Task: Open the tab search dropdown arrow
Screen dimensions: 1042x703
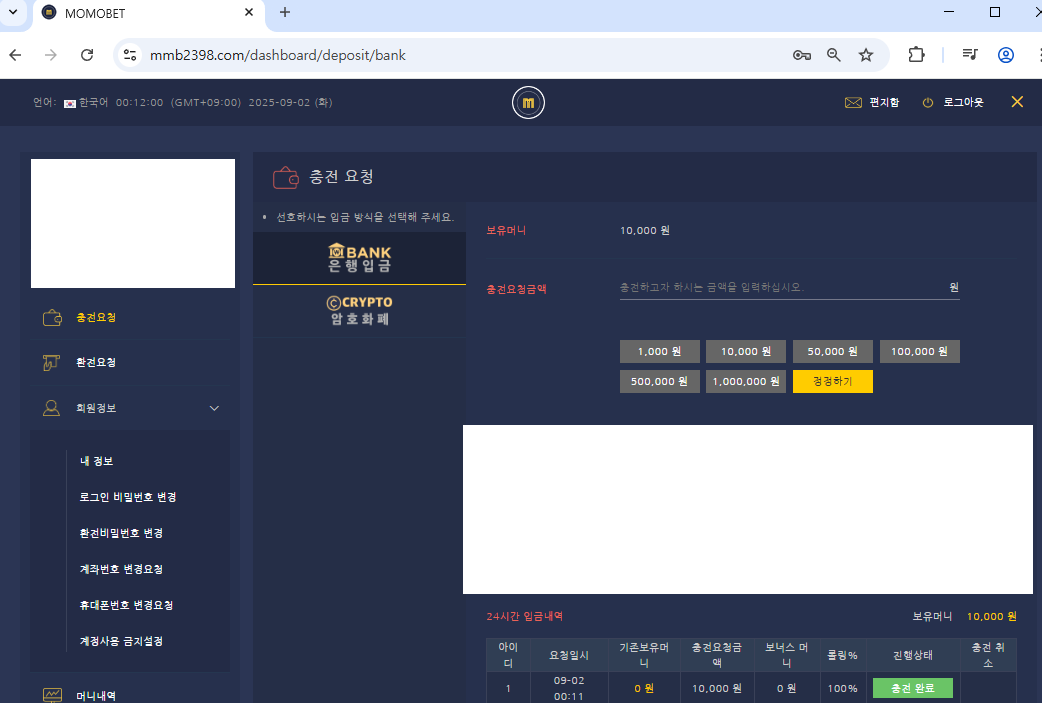Action: [x=13, y=12]
